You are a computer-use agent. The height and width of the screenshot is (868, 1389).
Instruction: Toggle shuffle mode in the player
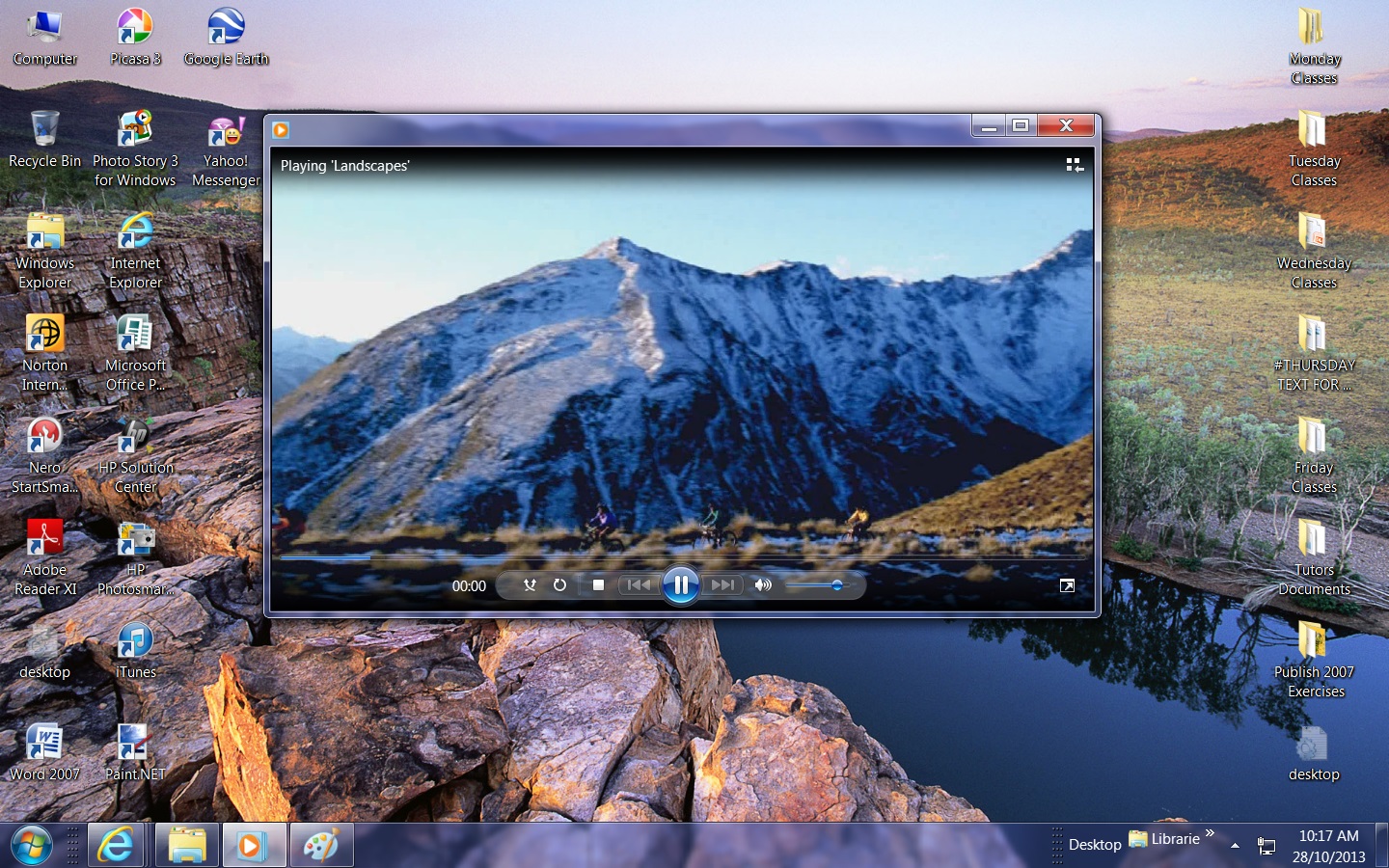pos(530,585)
